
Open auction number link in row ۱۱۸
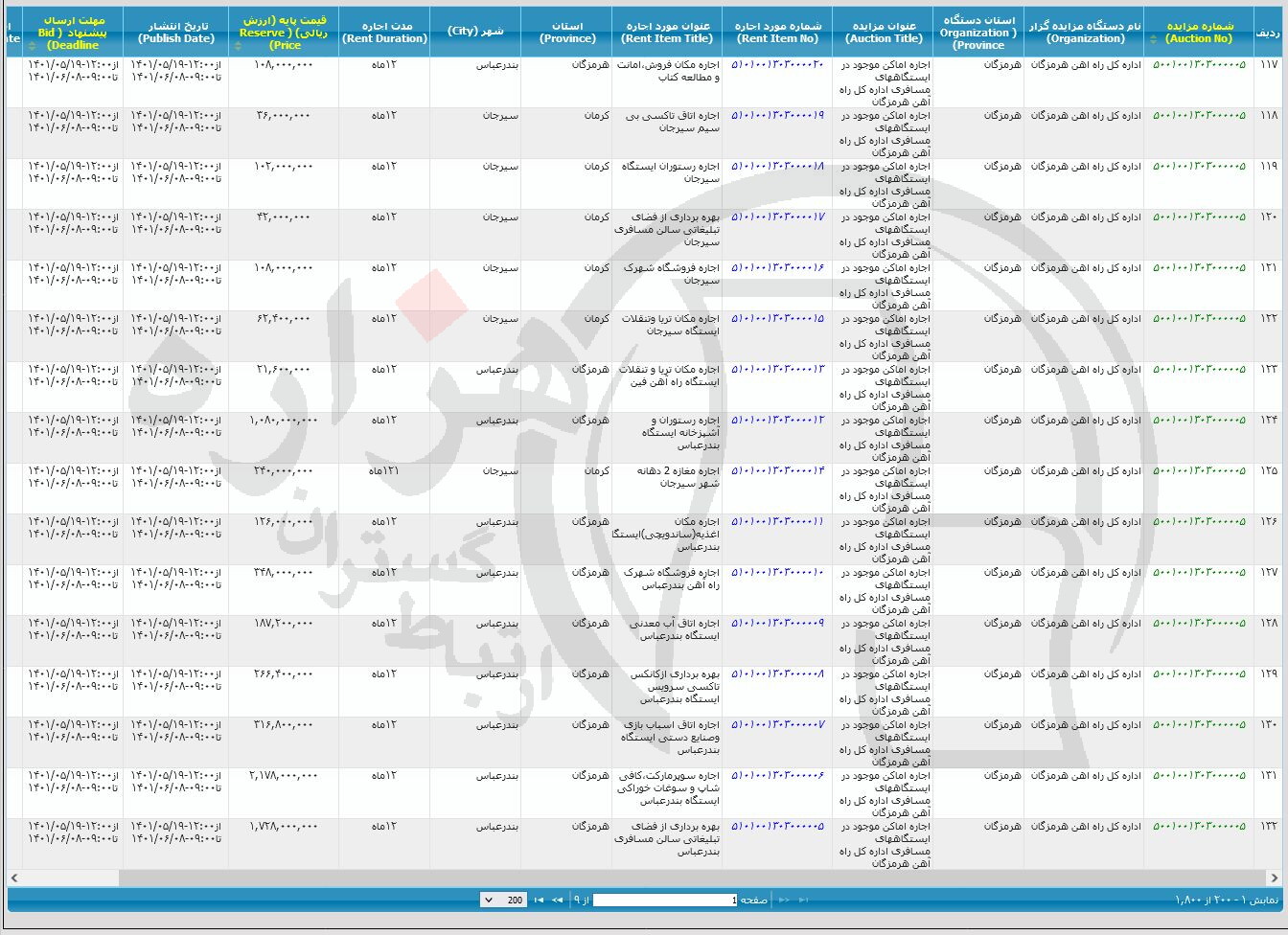tap(1199, 116)
